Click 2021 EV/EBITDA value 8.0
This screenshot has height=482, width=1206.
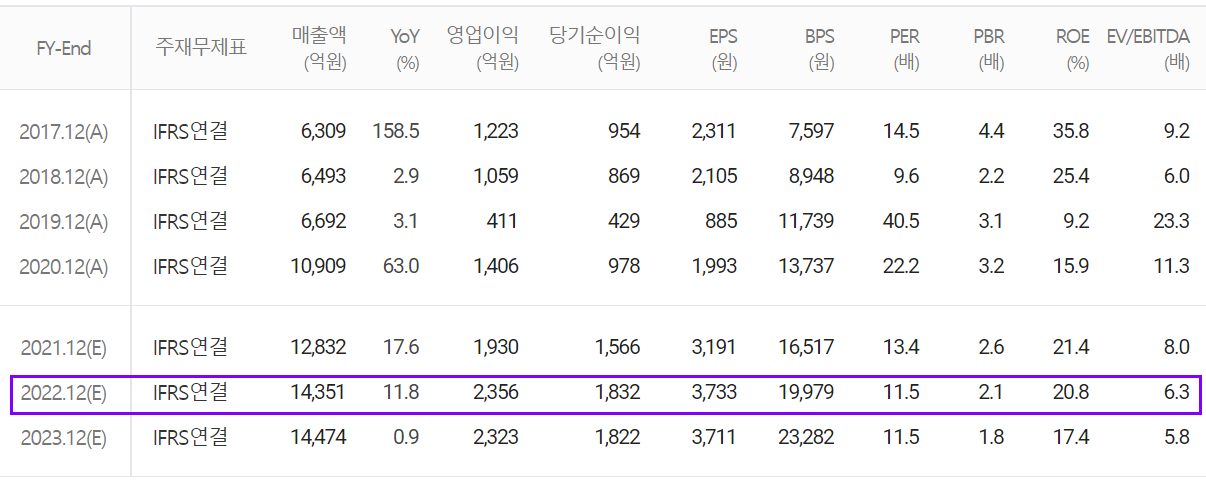[1176, 347]
